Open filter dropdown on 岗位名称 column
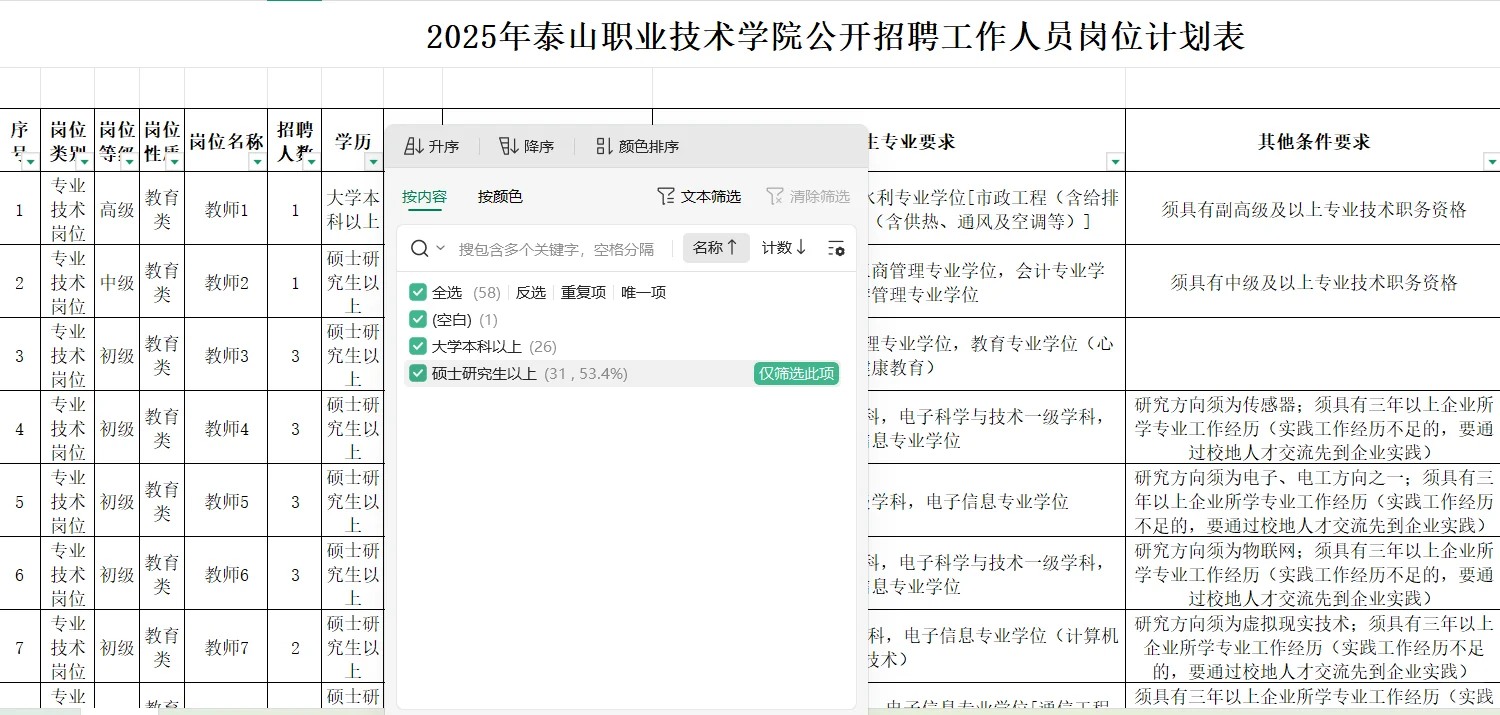This screenshot has height=715, width=1500. [x=257, y=162]
